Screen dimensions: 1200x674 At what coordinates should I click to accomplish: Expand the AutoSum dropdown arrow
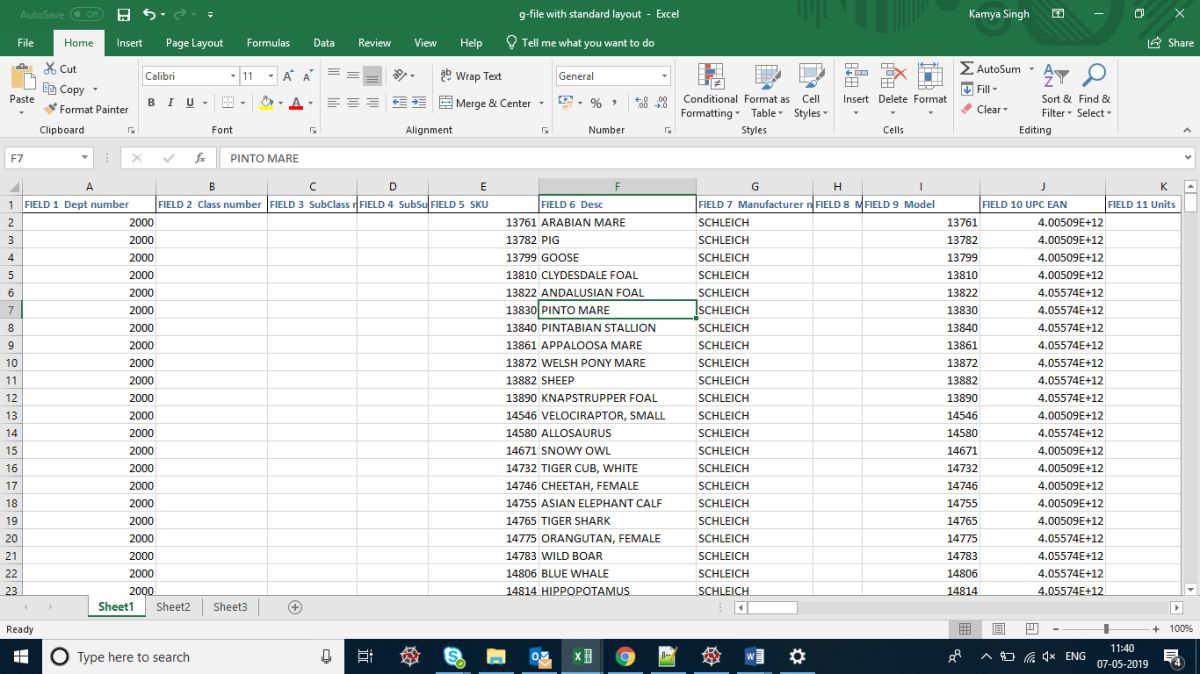(1031, 69)
